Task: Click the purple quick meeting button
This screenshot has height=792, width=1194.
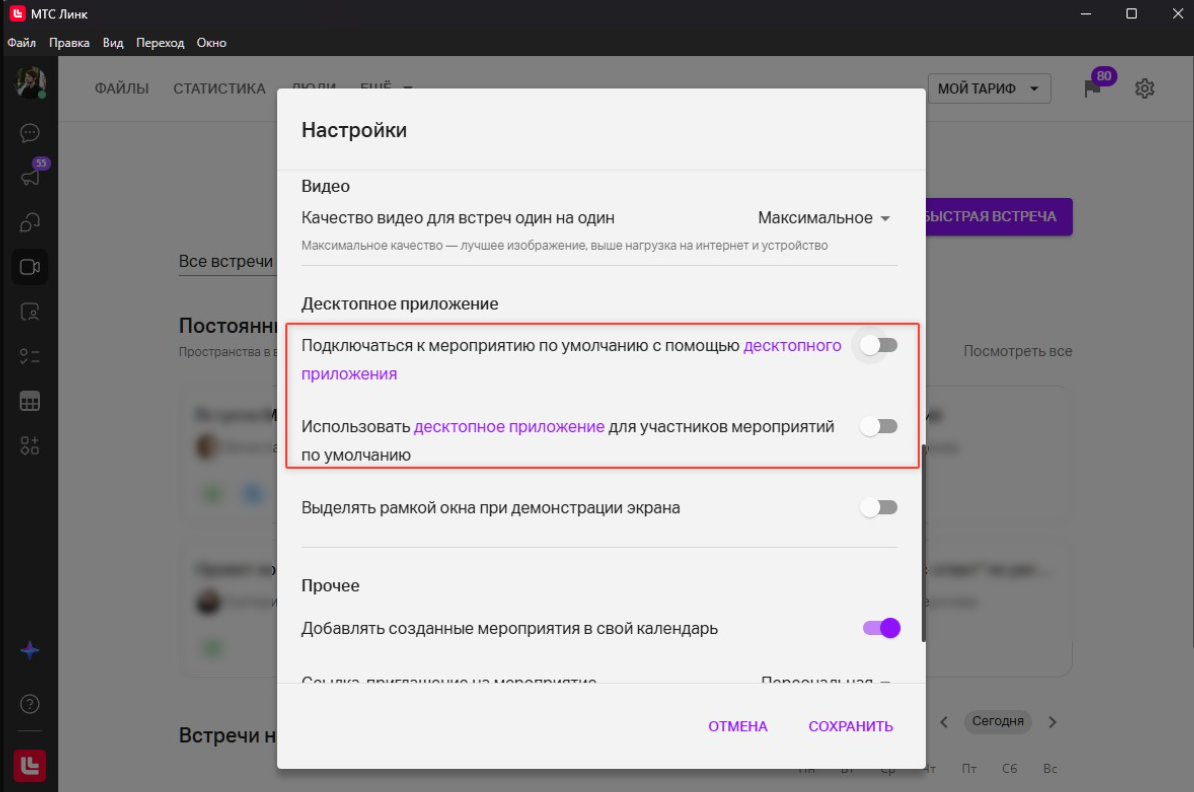Action: click(998, 217)
